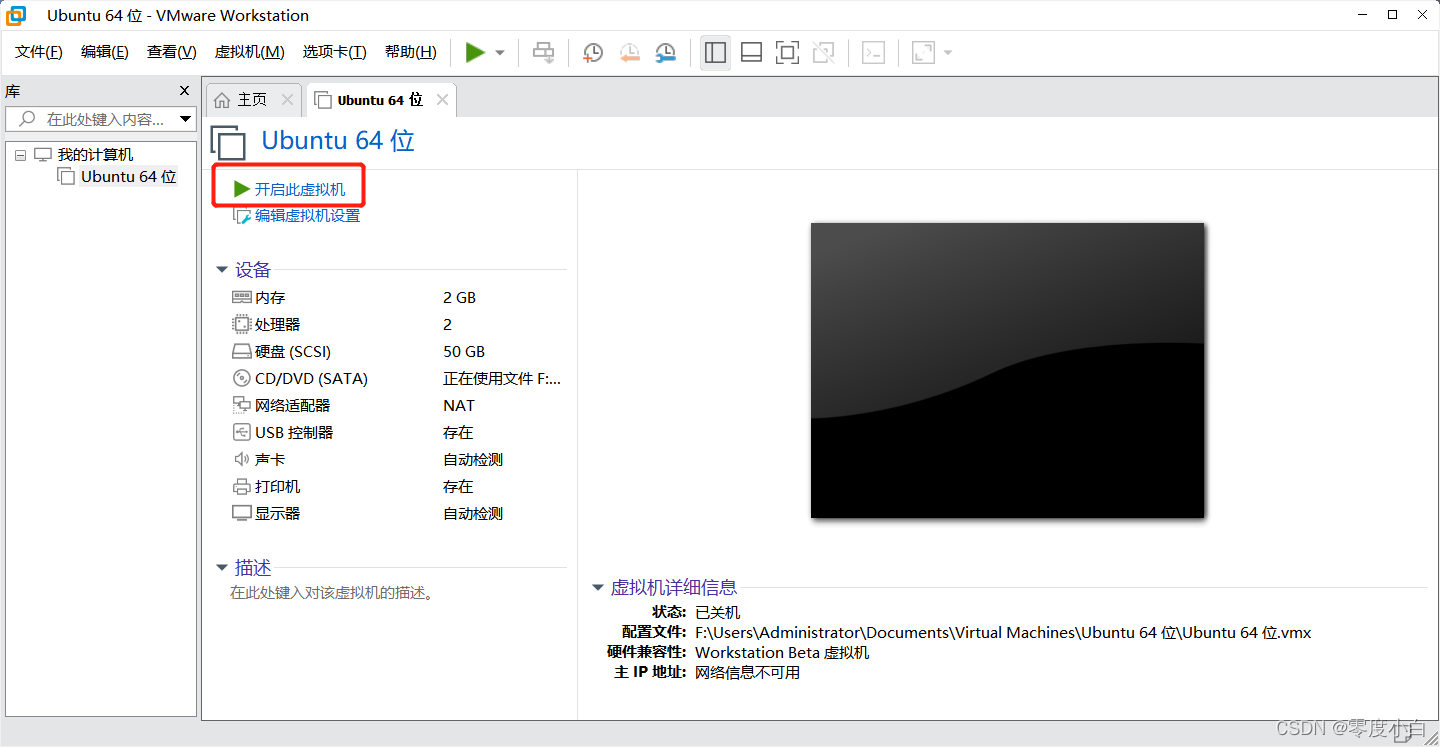Click the Ubuntu 64 位 page heading

pyautogui.click(x=338, y=140)
